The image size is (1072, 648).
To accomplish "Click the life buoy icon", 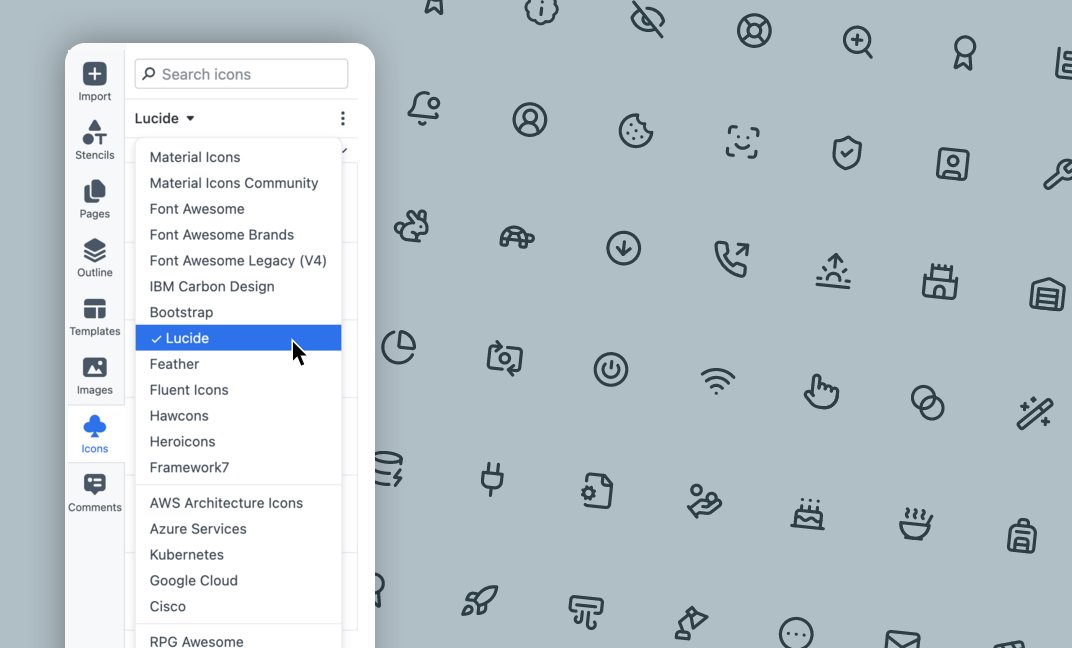I will [x=754, y=31].
